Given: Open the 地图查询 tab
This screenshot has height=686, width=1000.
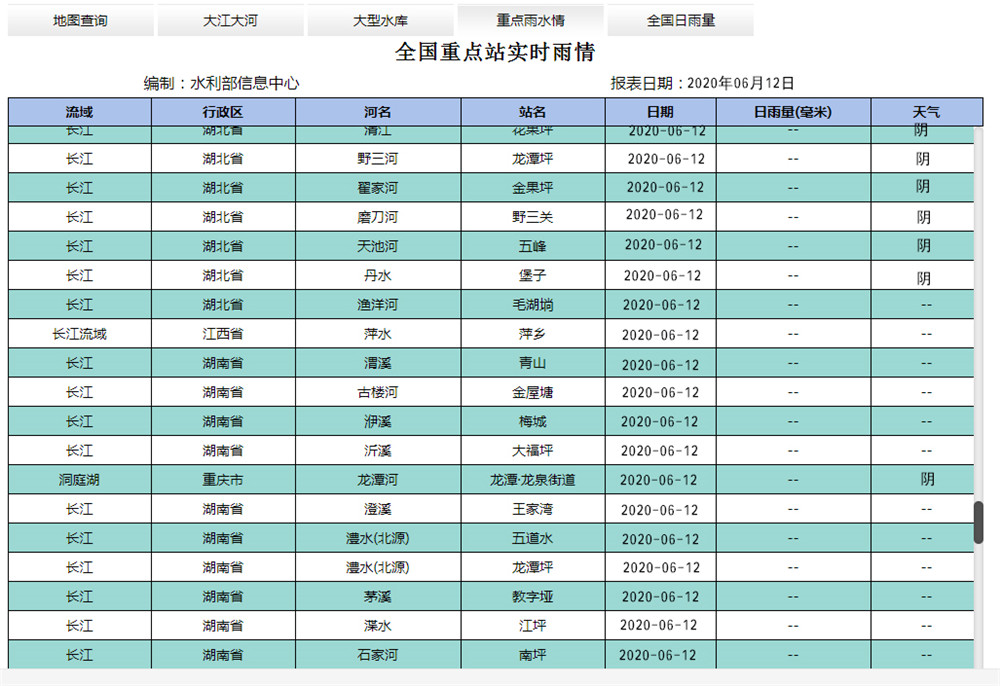Looking at the screenshot, I should coord(80,20).
